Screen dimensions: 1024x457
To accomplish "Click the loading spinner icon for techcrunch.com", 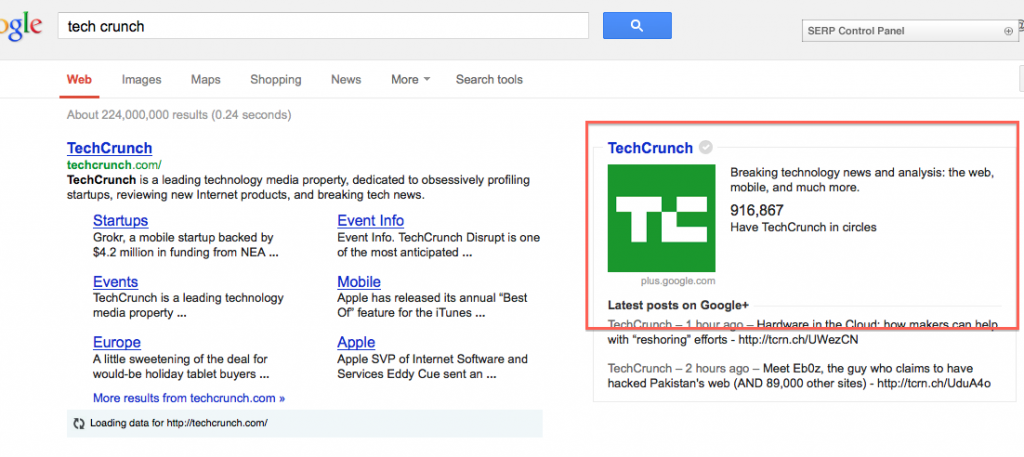I will pyautogui.click(x=79, y=423).
